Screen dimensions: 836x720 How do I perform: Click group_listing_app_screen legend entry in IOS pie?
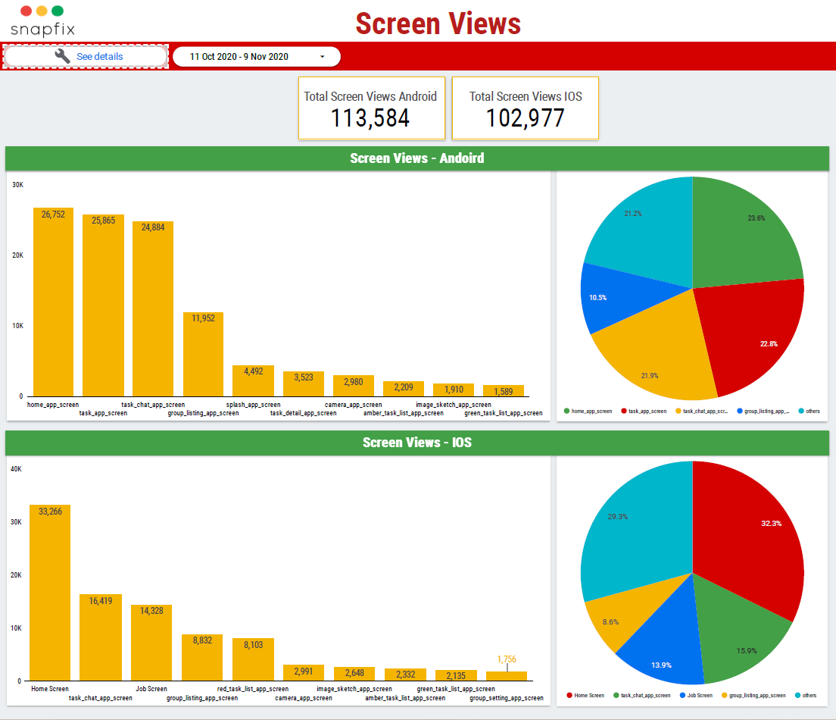pos(753,695)
